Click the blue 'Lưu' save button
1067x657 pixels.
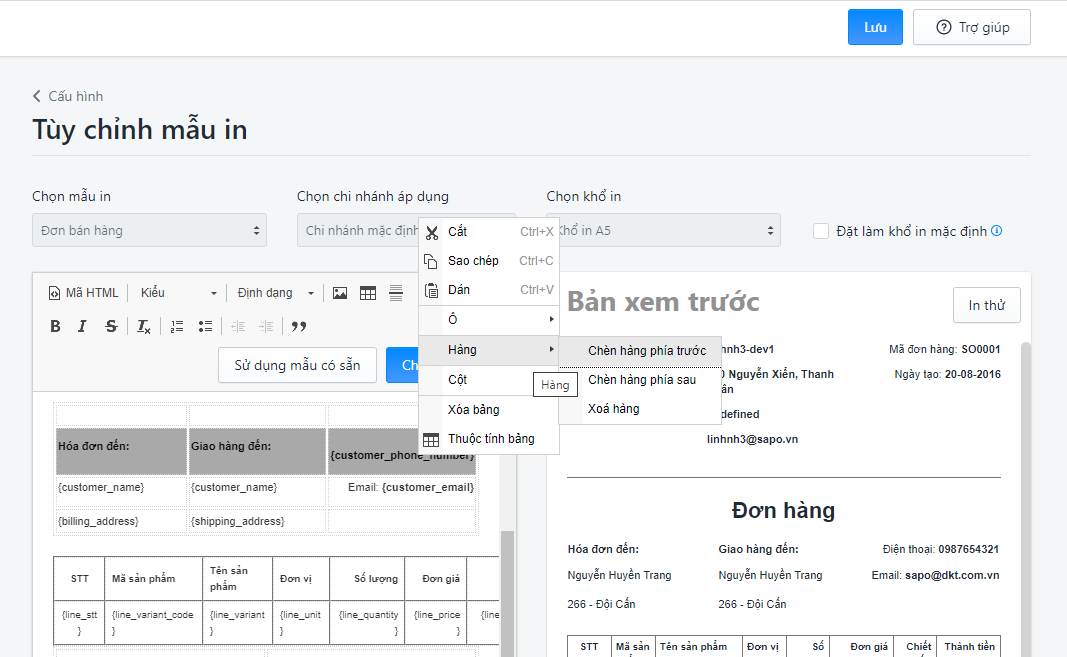tap(875, 27)
